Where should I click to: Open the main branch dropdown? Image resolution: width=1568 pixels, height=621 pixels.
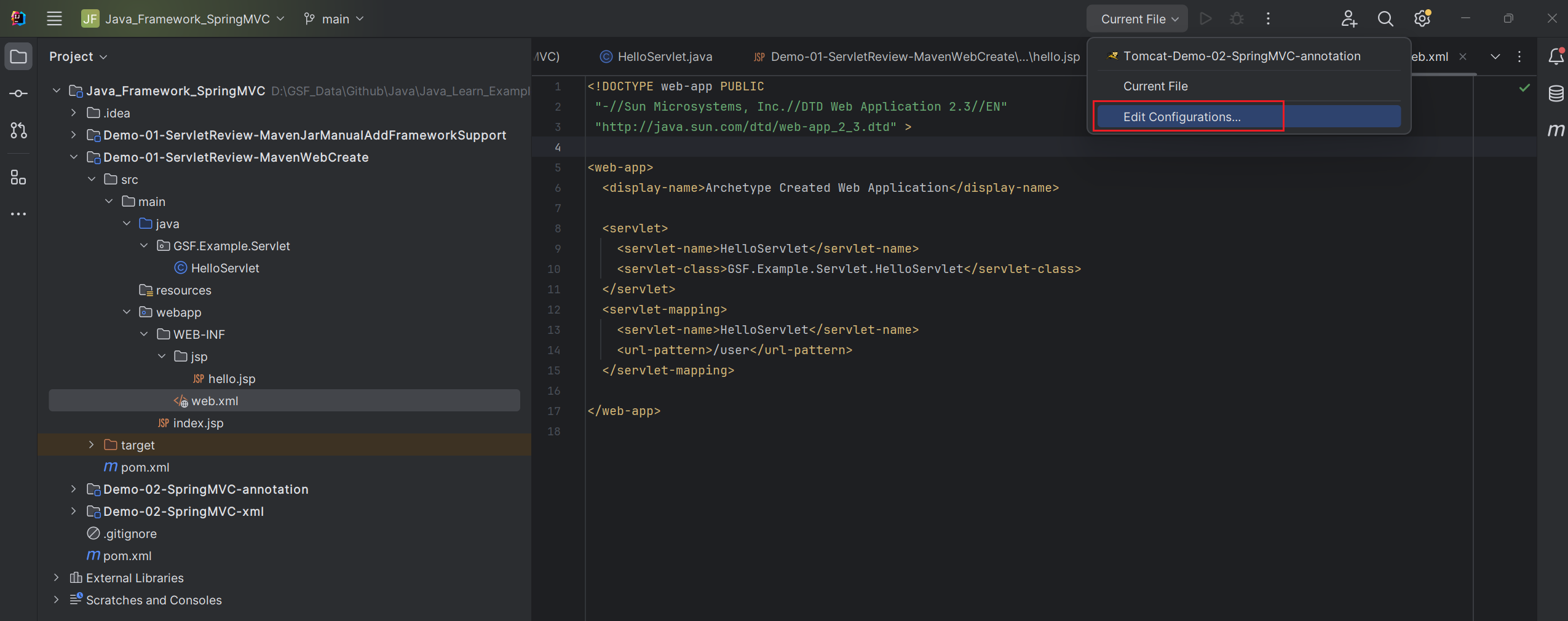[x=334, y=19]
